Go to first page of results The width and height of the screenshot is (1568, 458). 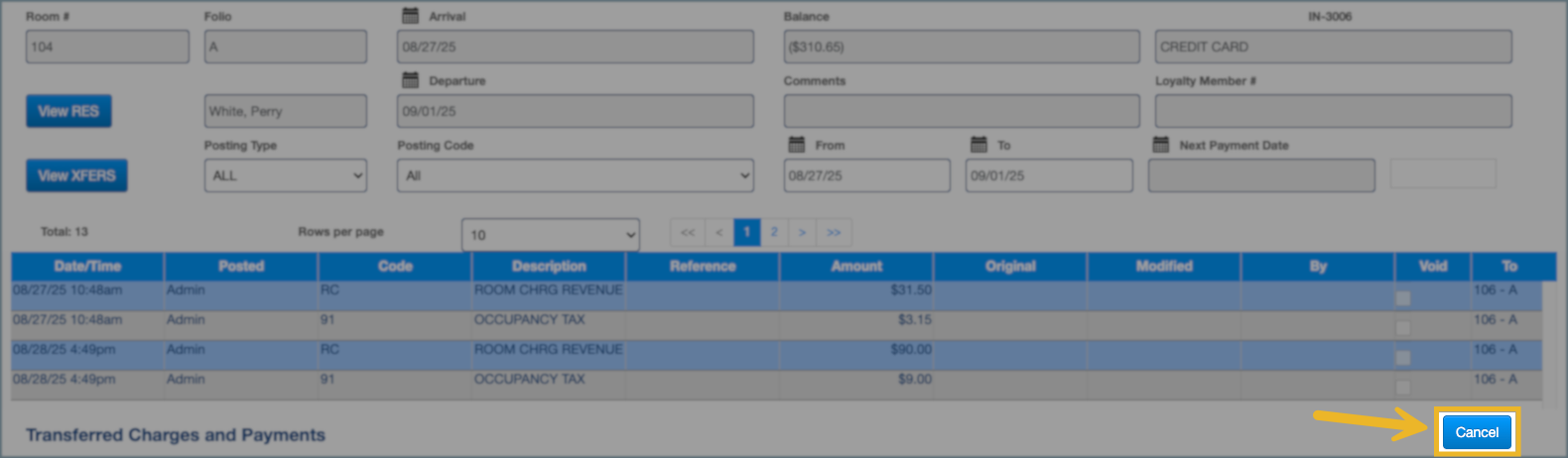coord(687,232)
